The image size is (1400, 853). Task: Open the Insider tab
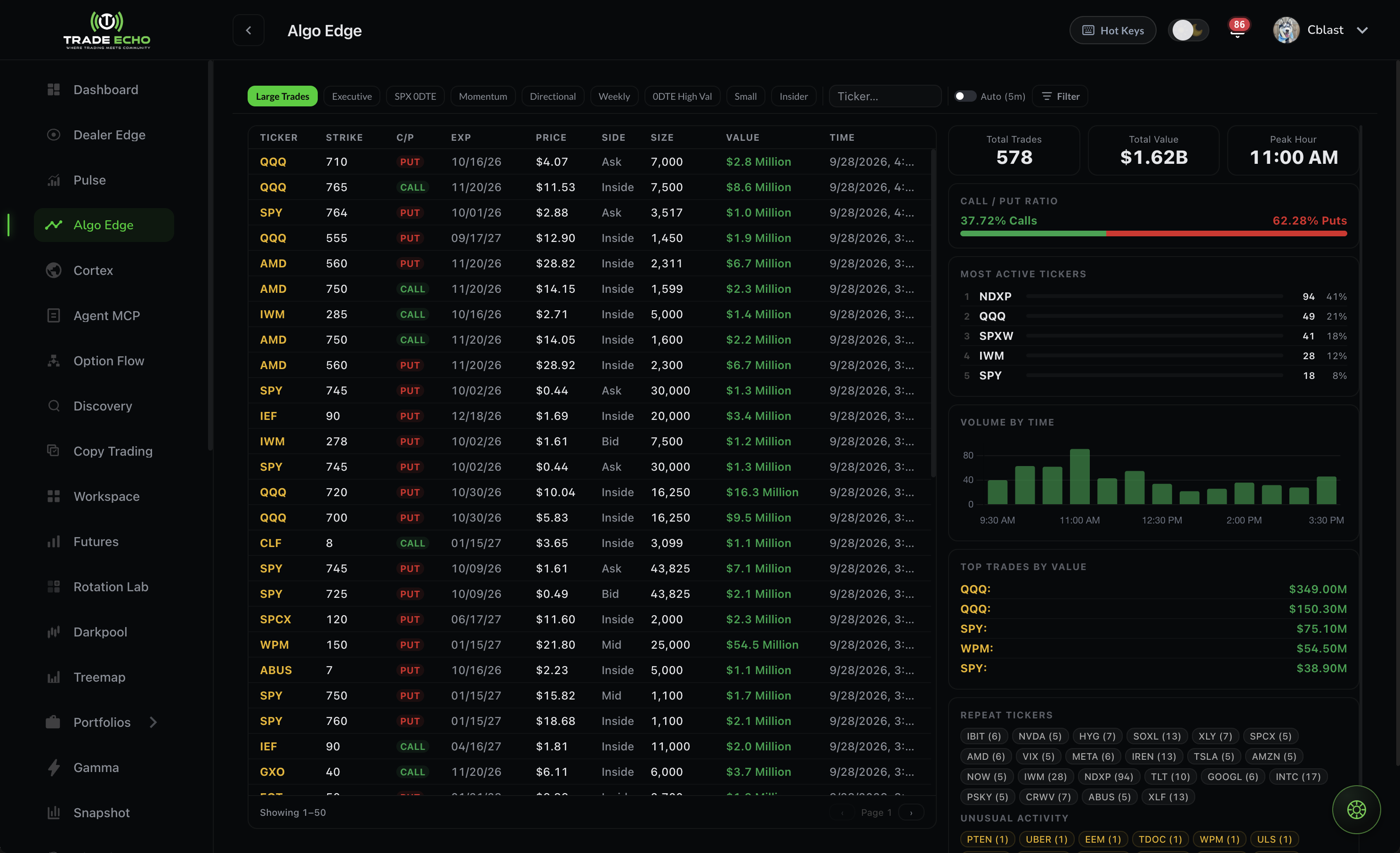[x=793, y=96]
